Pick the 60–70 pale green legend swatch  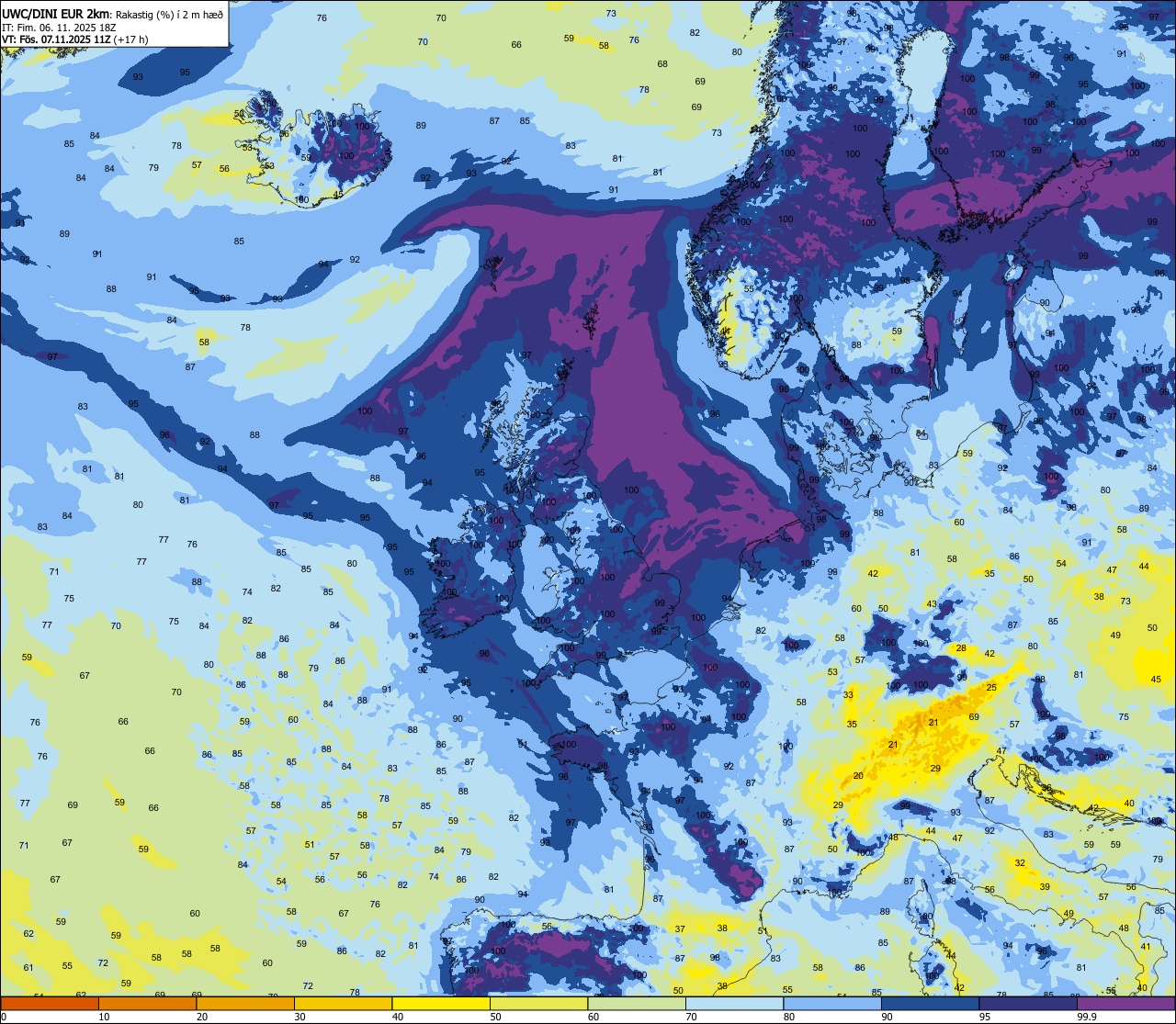tap(637, 1004)
